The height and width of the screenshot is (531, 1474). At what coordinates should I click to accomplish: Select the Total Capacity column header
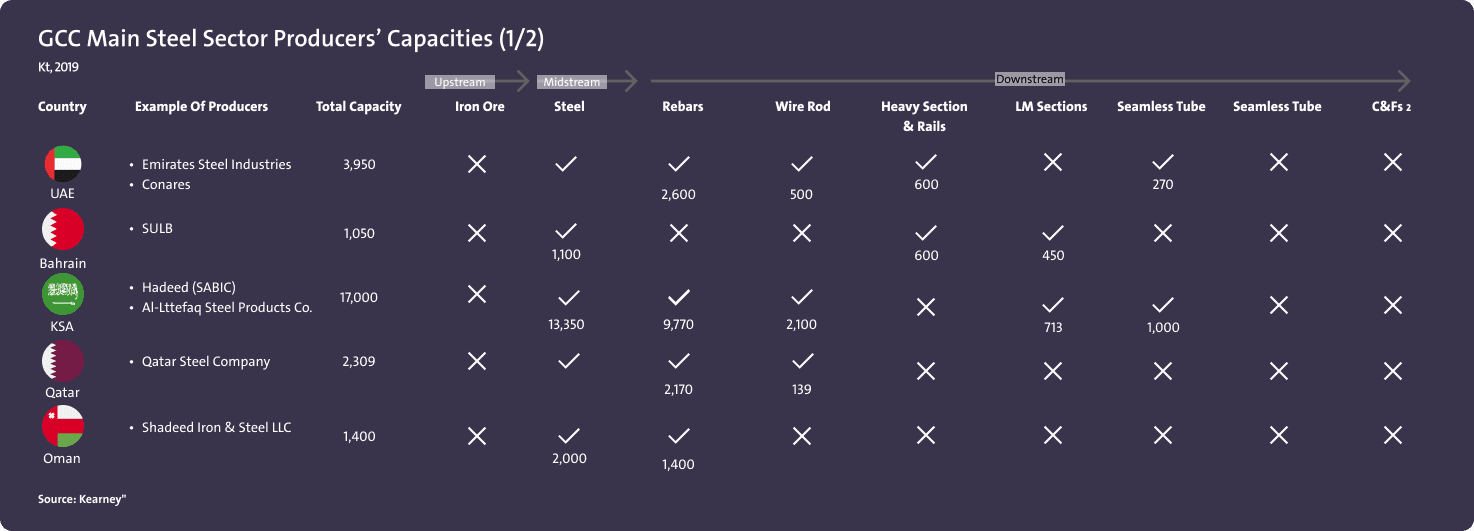pos(358,107)
